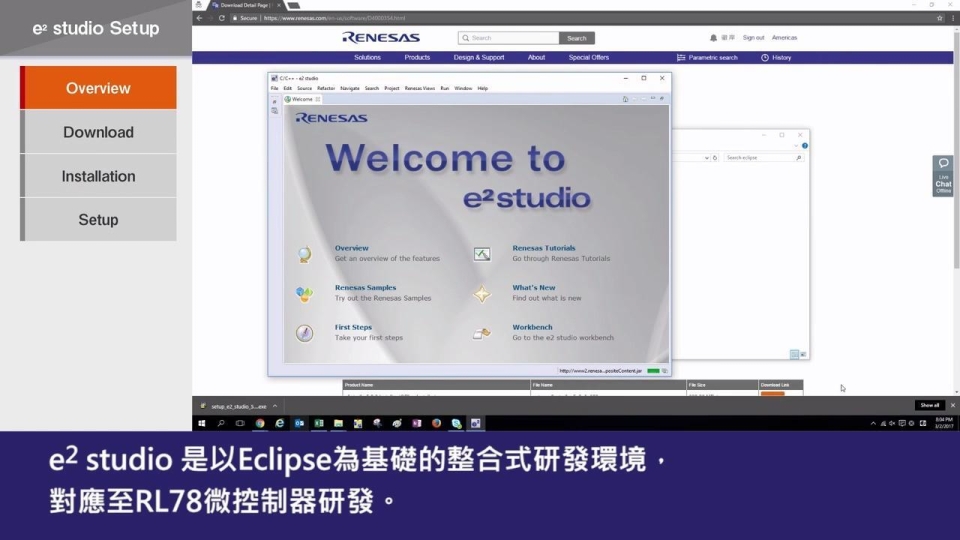
Task: Open Special Offers on Renesas site
Action: tap(588, 58)
